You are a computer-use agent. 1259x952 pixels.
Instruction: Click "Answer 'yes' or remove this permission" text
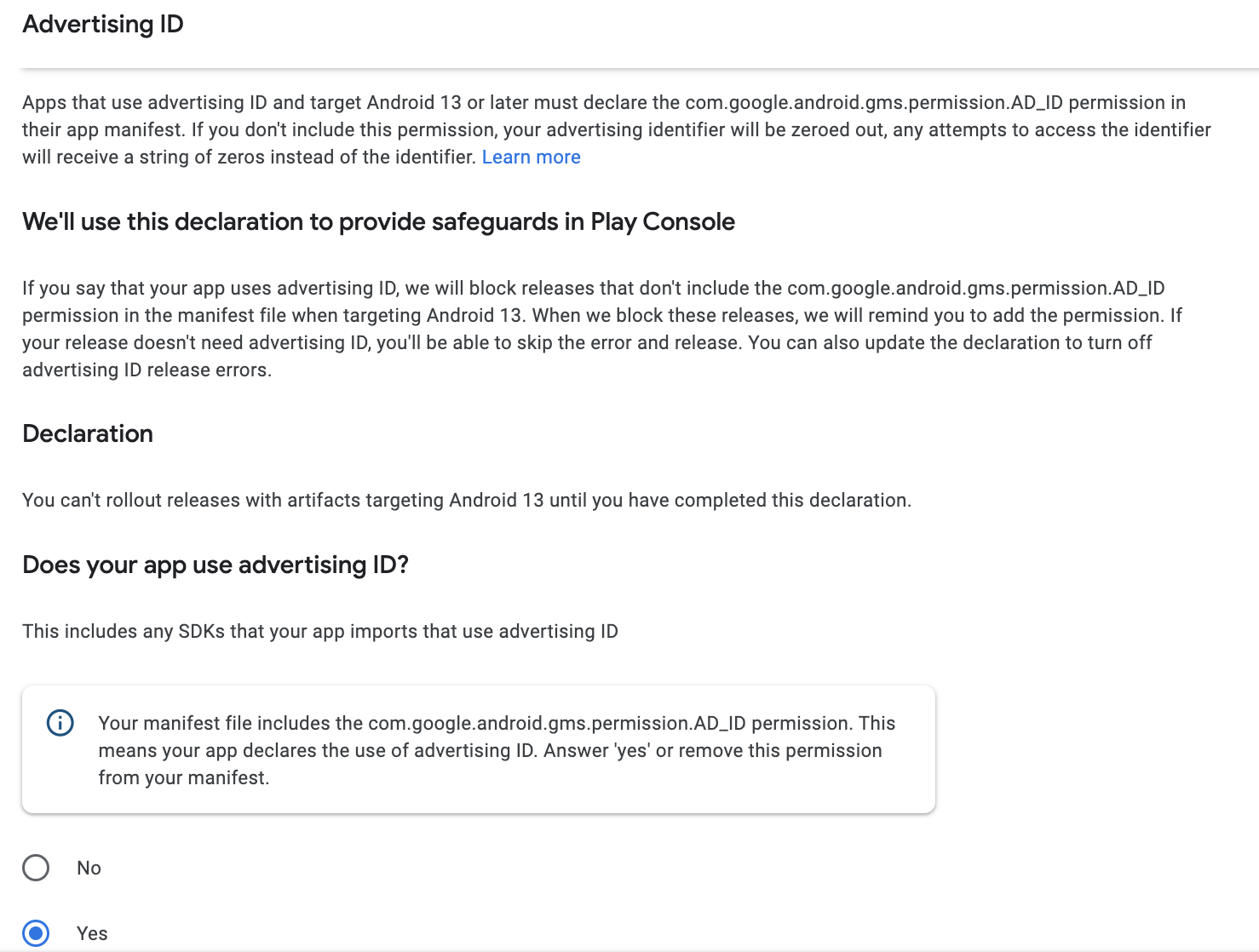click(712, 751)
